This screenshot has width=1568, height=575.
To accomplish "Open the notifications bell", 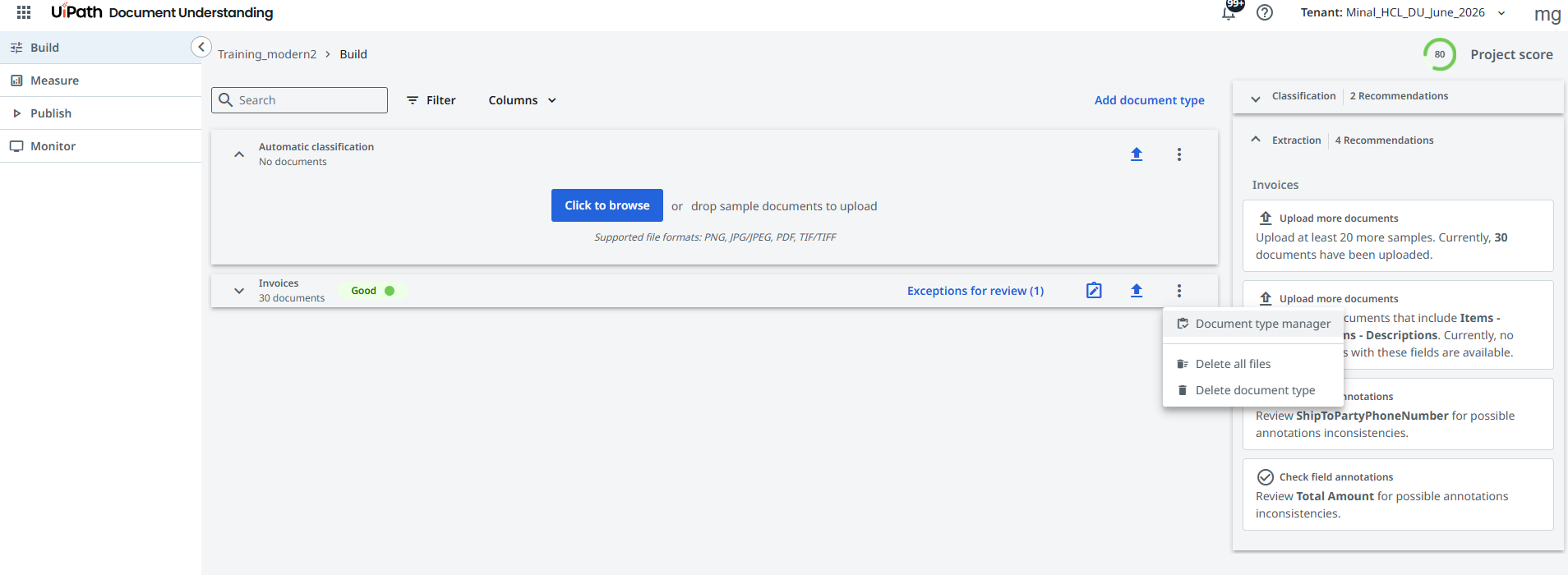I will [1229, 12].
